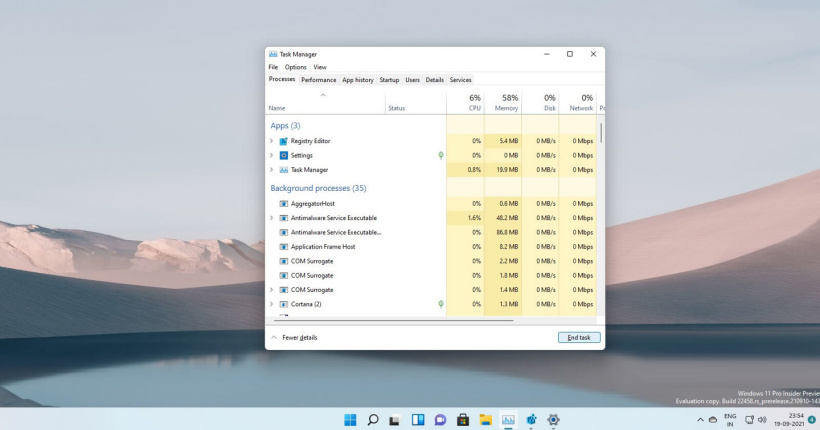Screen dimensions: 820x430
Task: Click the AggregatorHost process icon
Action: pos(283,203)
